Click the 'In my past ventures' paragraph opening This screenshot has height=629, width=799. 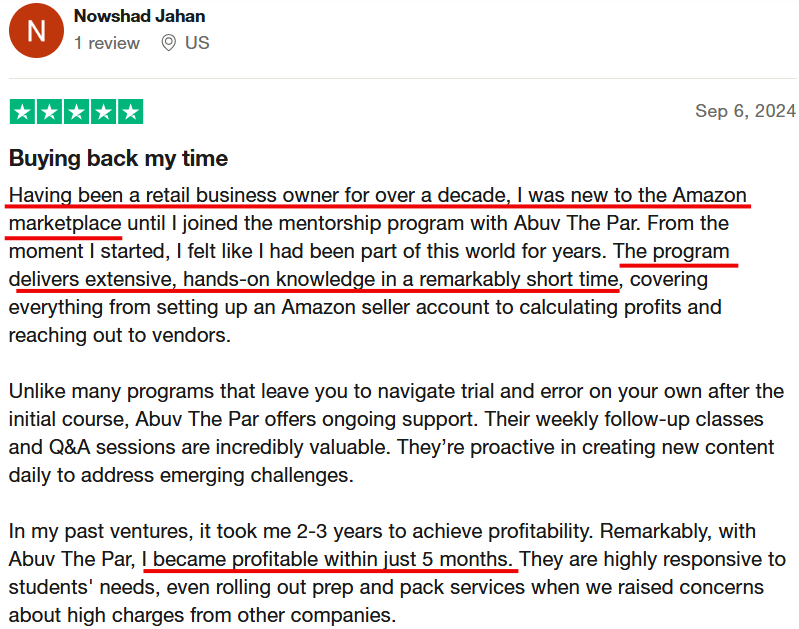(x=100, y=532)
